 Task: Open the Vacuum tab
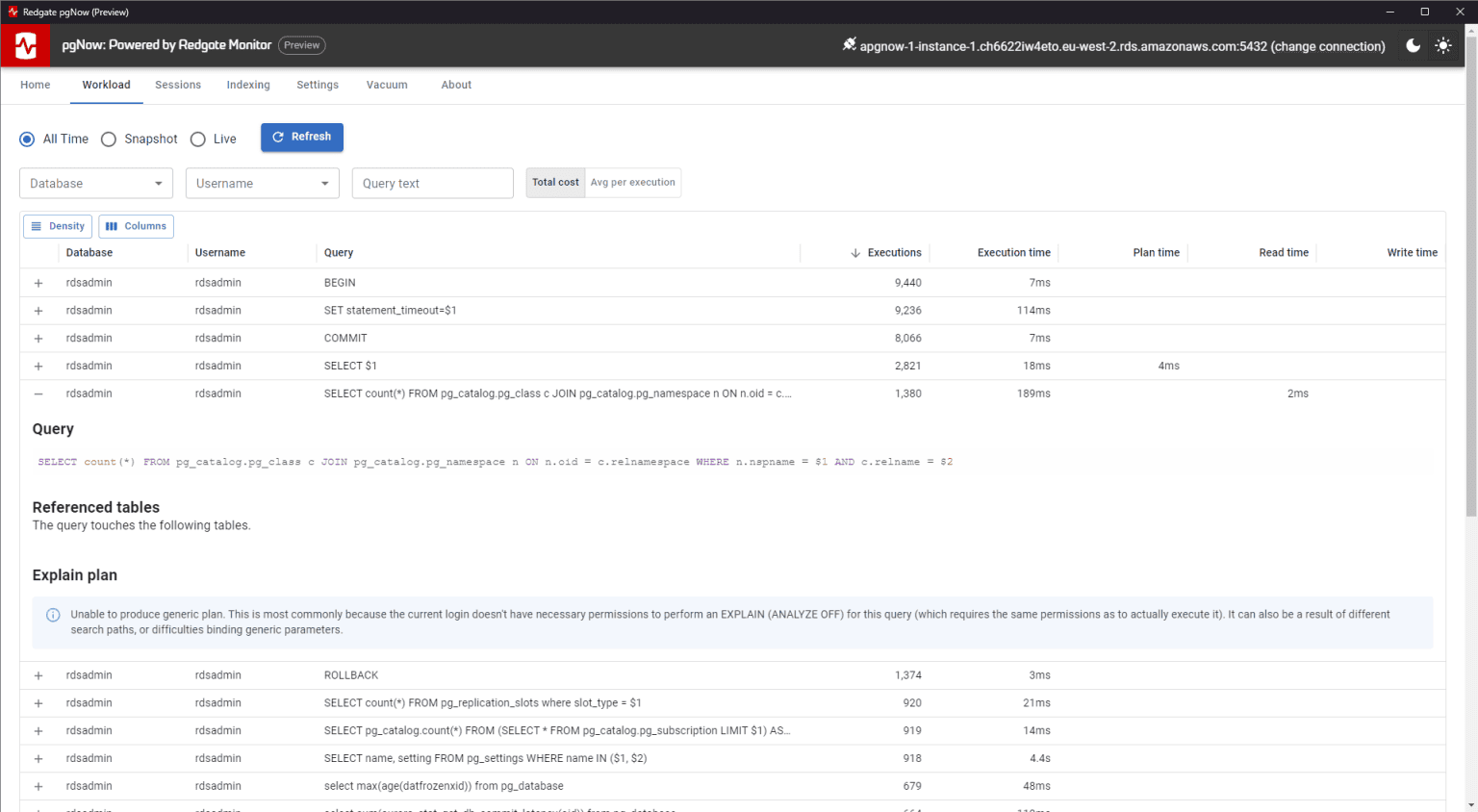click(x=387, y=85)
